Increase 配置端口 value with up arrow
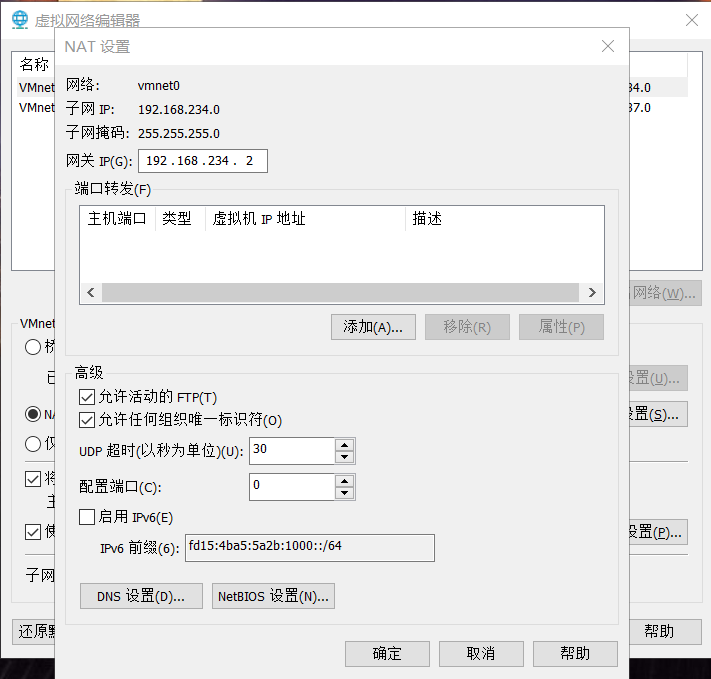Screen dimensions: 711x679 tap(345, 481)
